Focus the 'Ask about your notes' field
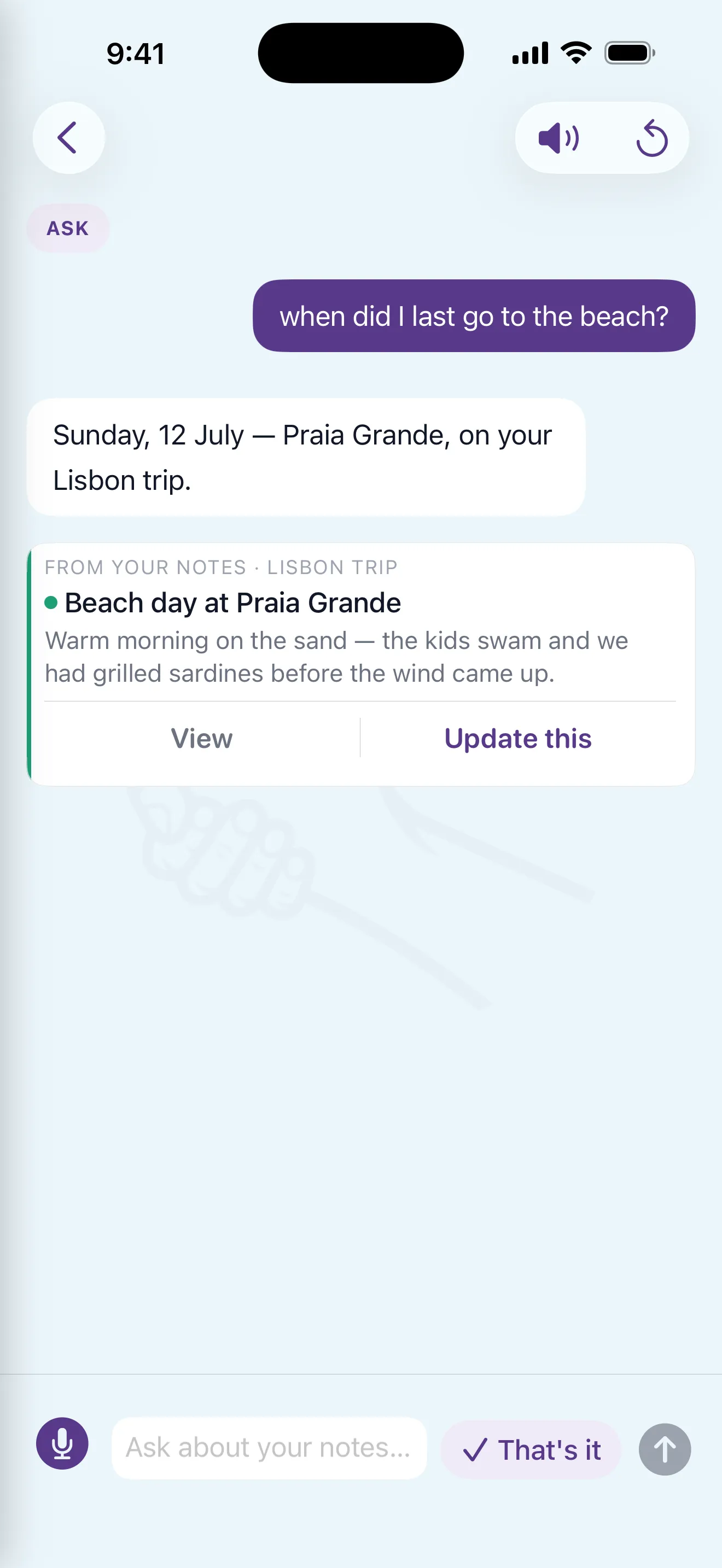 [x=269, y=1448]
